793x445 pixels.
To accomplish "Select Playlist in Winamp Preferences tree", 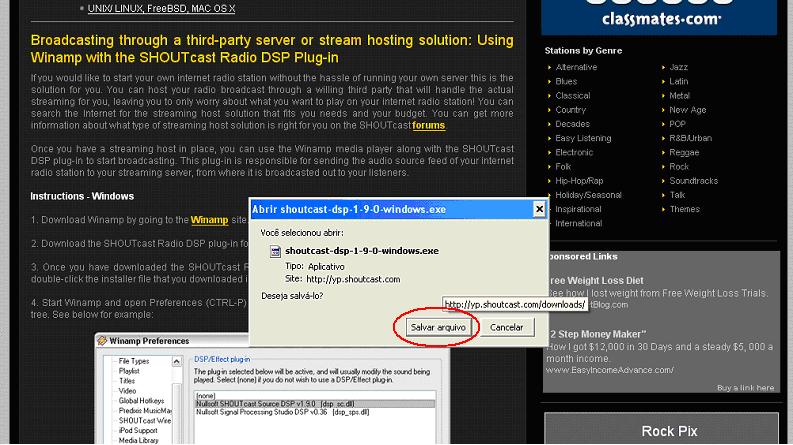I will pos(129,371).
